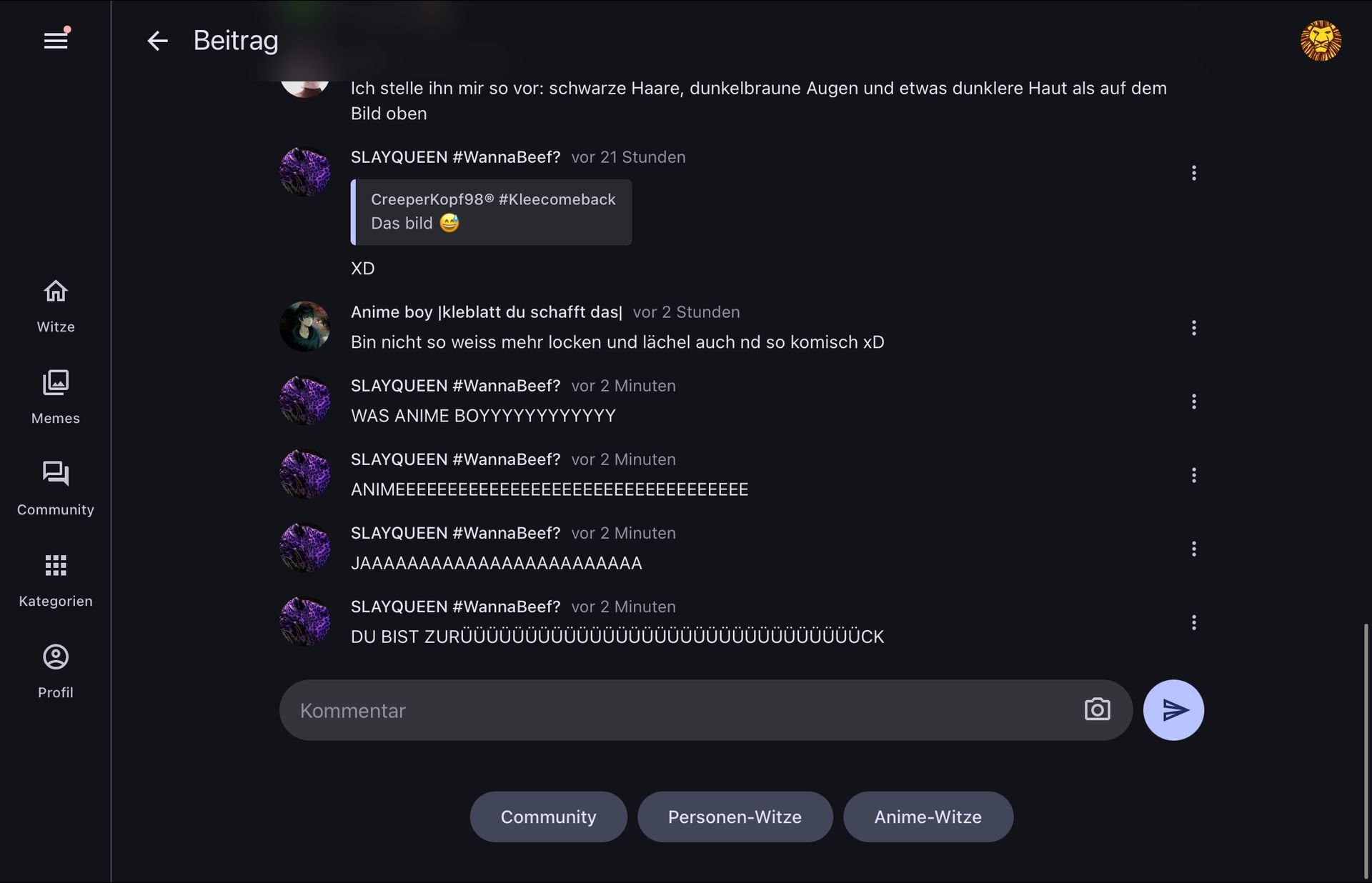Go to Witze home page
Viewport: 1372px width, 883px height.
(x=56, y=306)
